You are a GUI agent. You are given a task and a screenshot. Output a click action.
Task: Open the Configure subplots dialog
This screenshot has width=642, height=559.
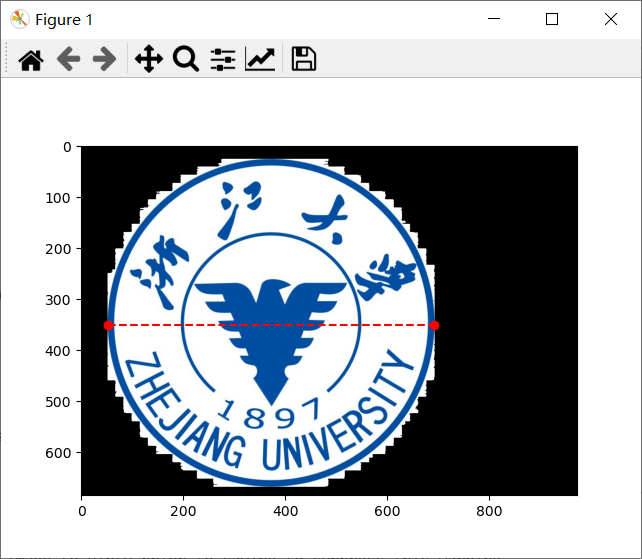pyautogui.click(x=222, y=60)
